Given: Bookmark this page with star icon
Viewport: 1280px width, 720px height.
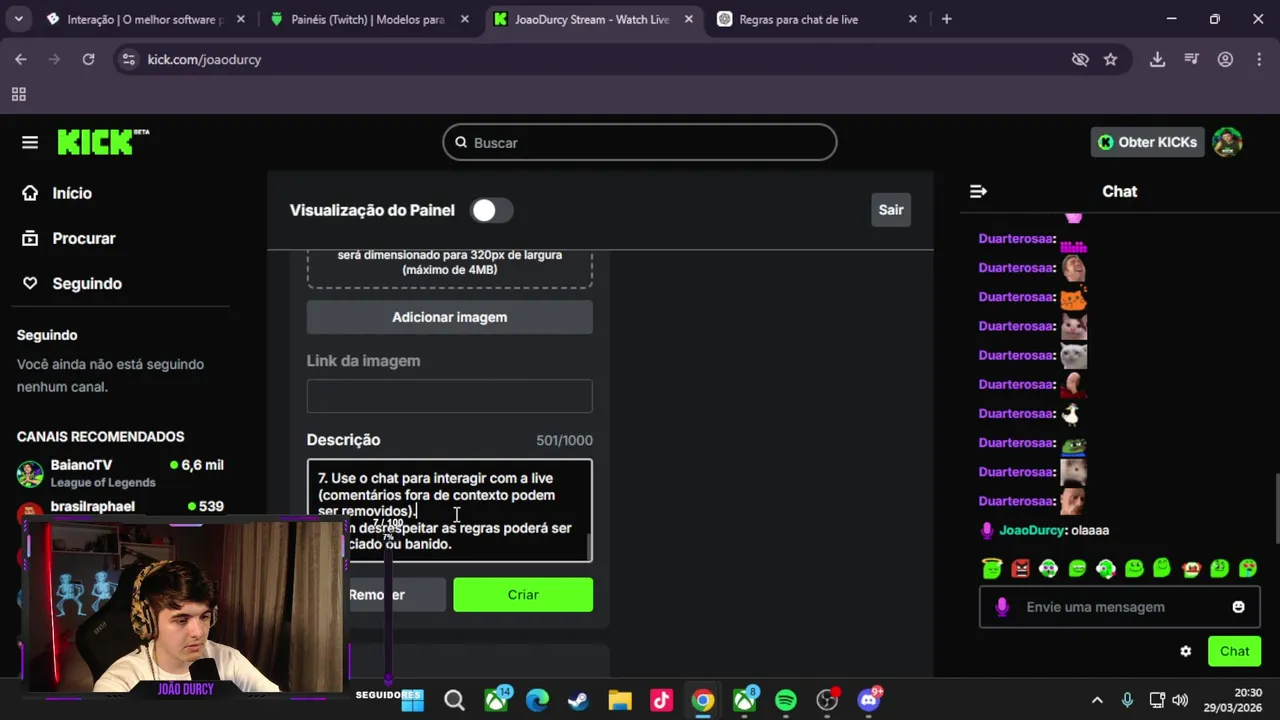Looking at the screenshot, I should click(1110, 59).
